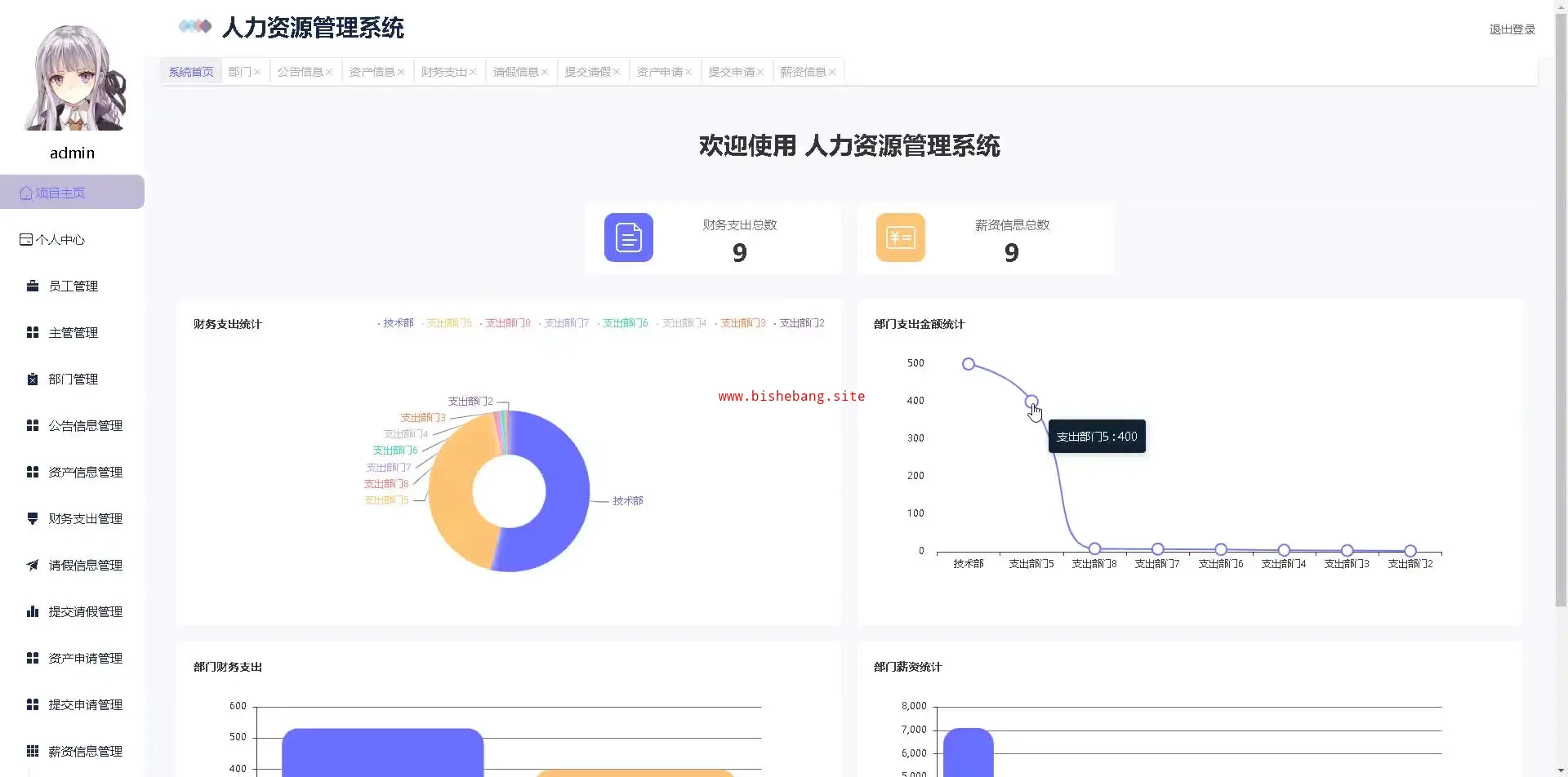Screen dimensions: 1568x777
Task: Open the 薪资信息 tab
Action: (x=803, y=72)
